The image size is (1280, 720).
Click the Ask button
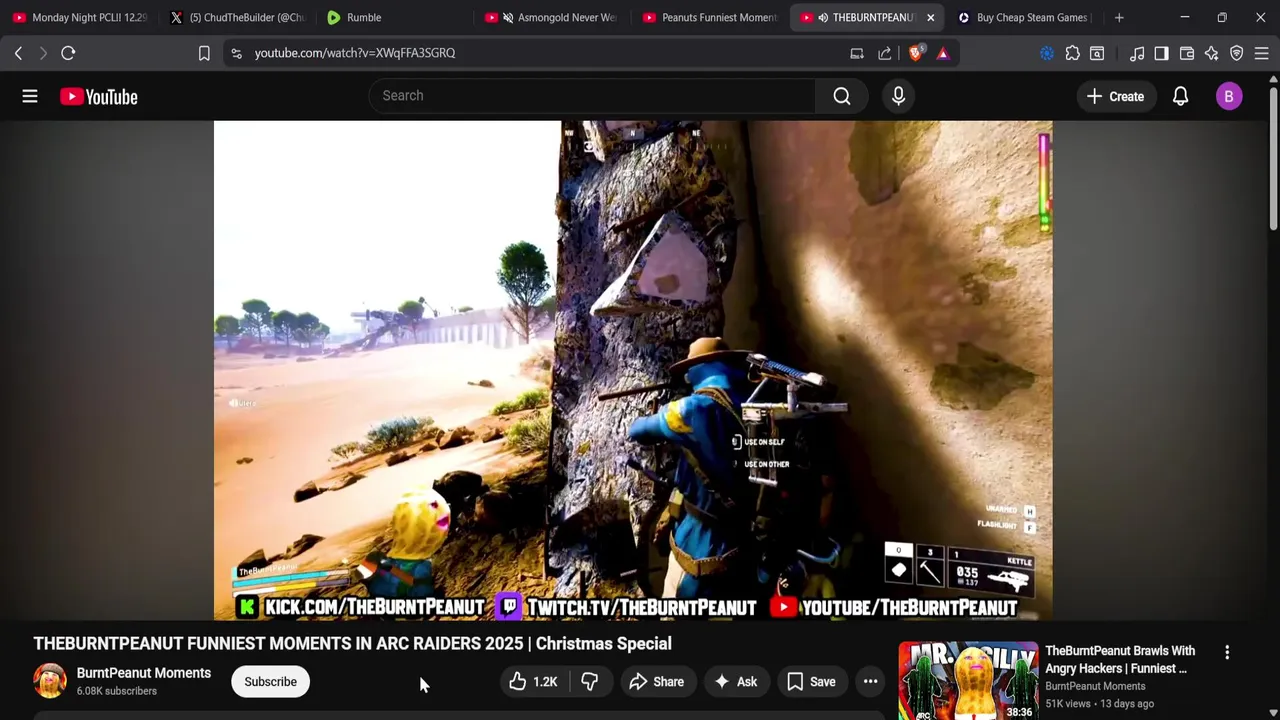[735, 682]
